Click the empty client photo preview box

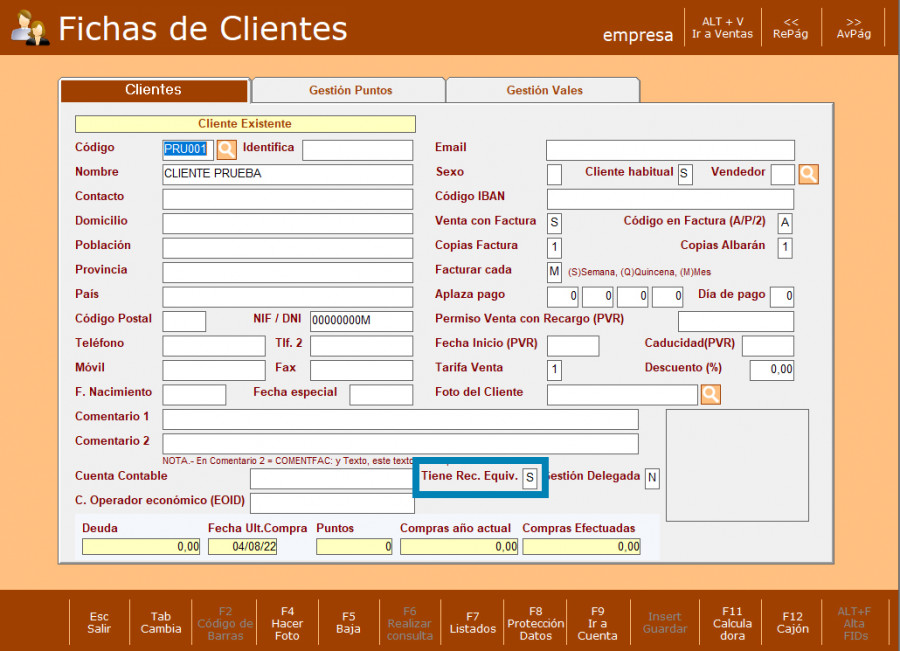click(737, 465)
